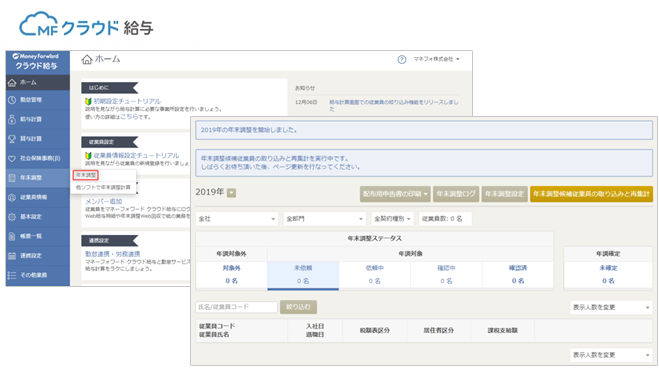The image size is (659, 368).
Task: Open 社会保険事務 heart icon in sidebar
Action: (x=12, y=158)
